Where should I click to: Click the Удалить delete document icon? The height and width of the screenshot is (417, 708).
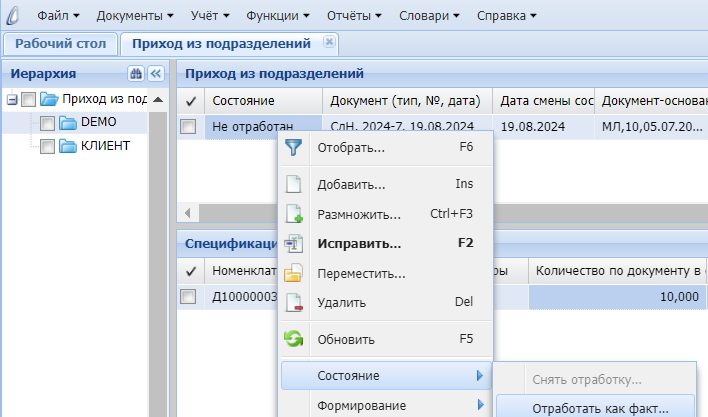[x=293, y=302]
